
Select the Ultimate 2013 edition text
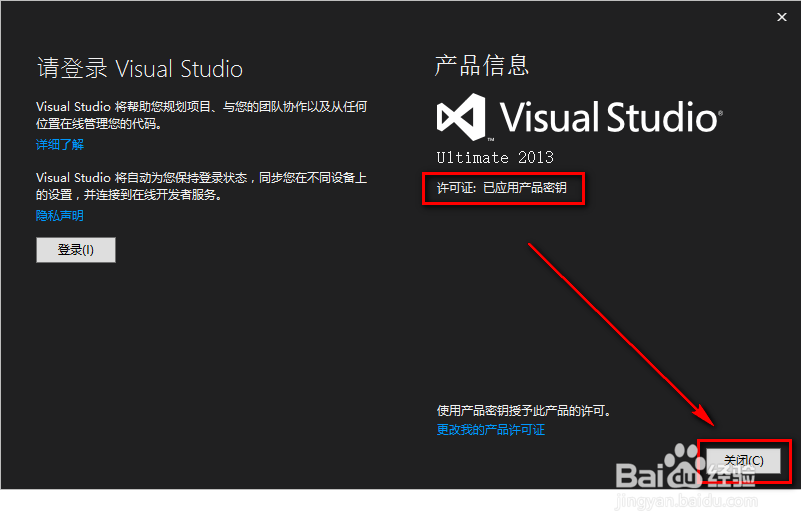click(495, 157)
